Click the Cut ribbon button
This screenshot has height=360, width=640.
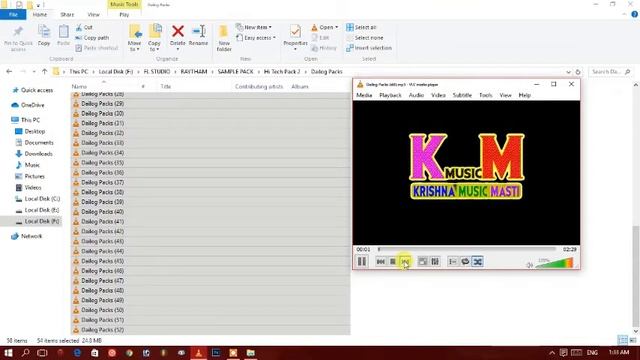pos(84,27)
